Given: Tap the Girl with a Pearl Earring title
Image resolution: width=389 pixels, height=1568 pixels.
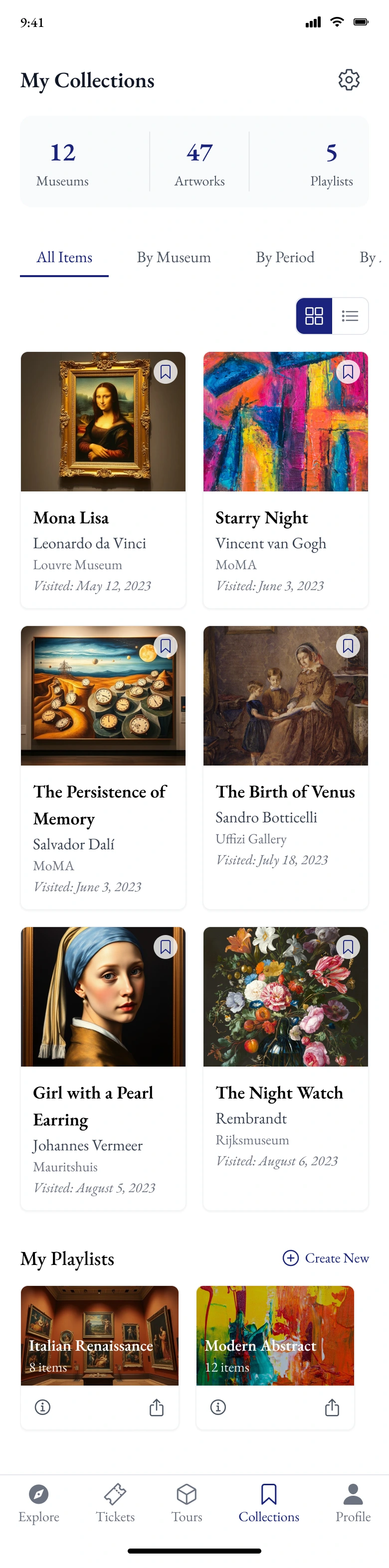Looking at the screenshot, I should [x=93, y=1106].
